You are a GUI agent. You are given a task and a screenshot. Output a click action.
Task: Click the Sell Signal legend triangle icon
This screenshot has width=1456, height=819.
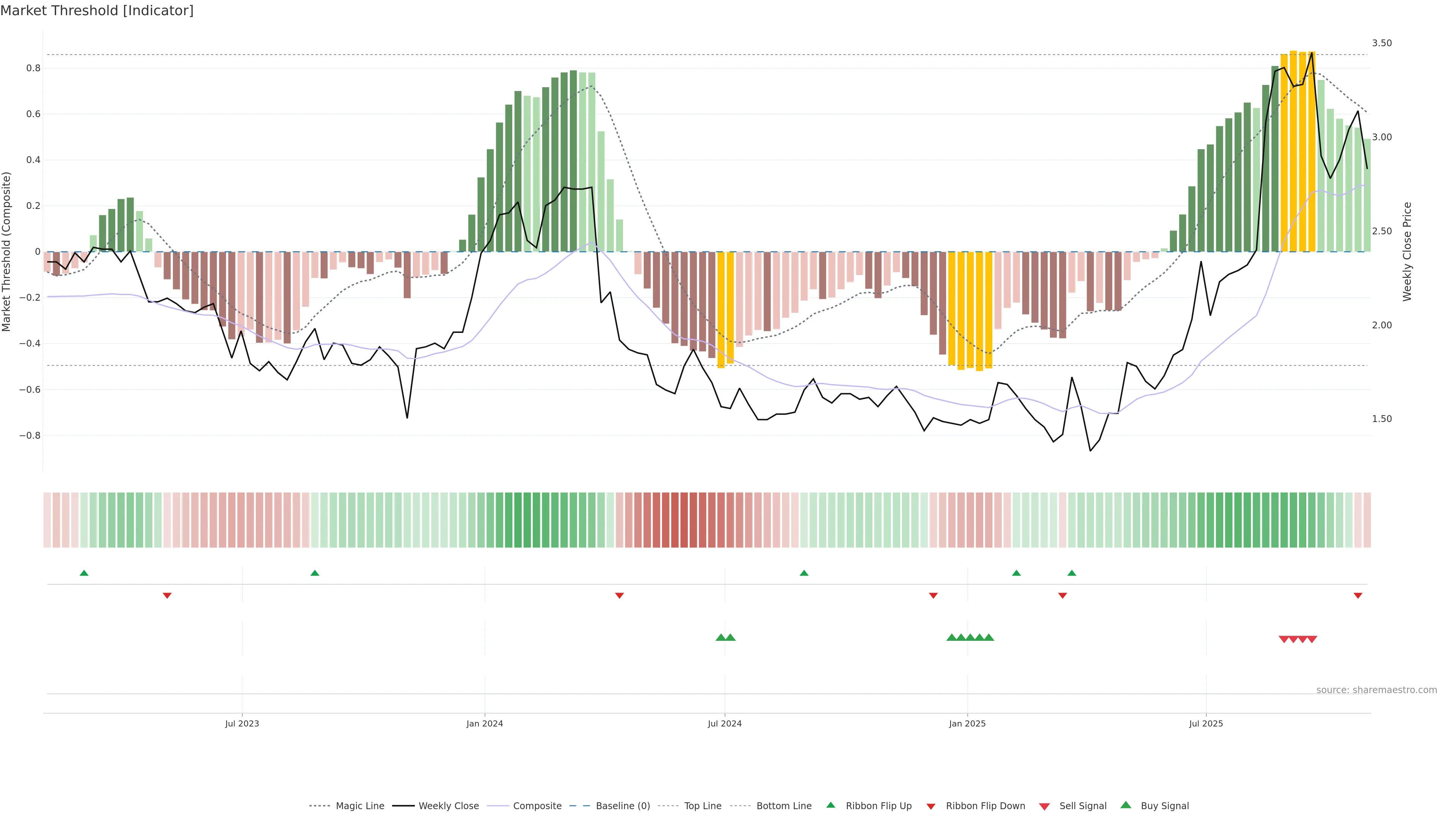pos(1044,806)
